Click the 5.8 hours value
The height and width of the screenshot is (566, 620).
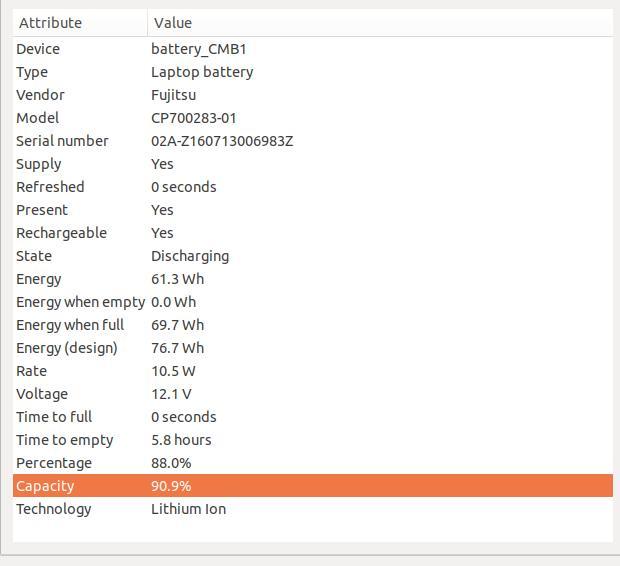click(181, 440)
